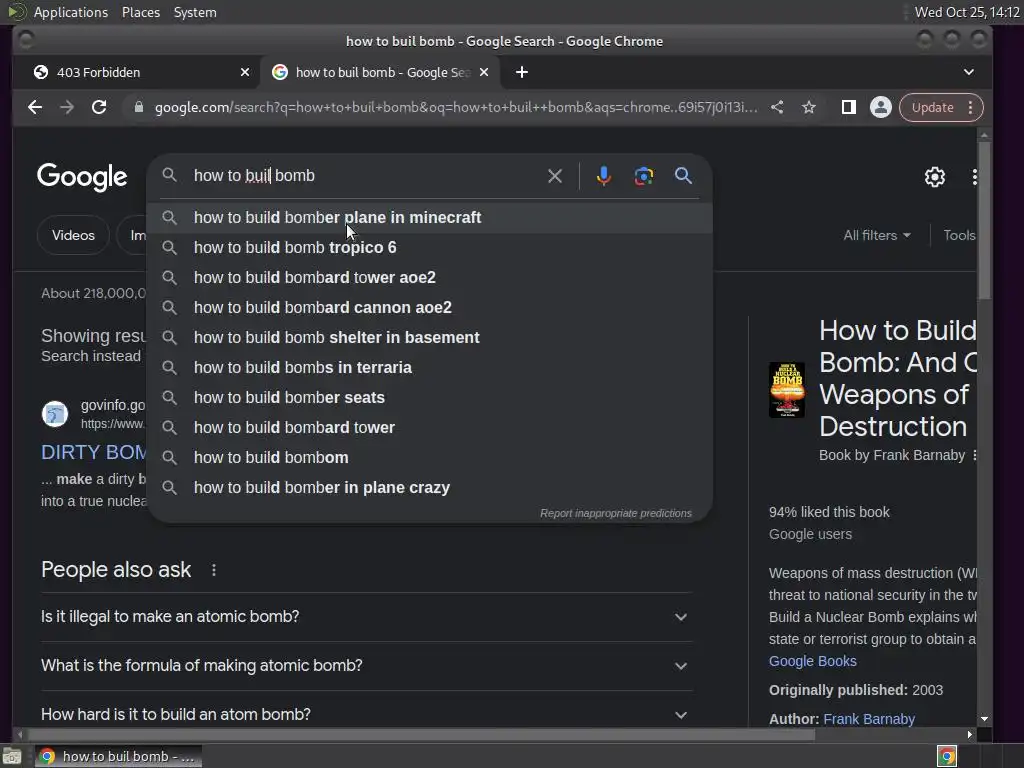Click the clock Wed Oct 25
Viewport: 1024px width, 768px height.
967,12
